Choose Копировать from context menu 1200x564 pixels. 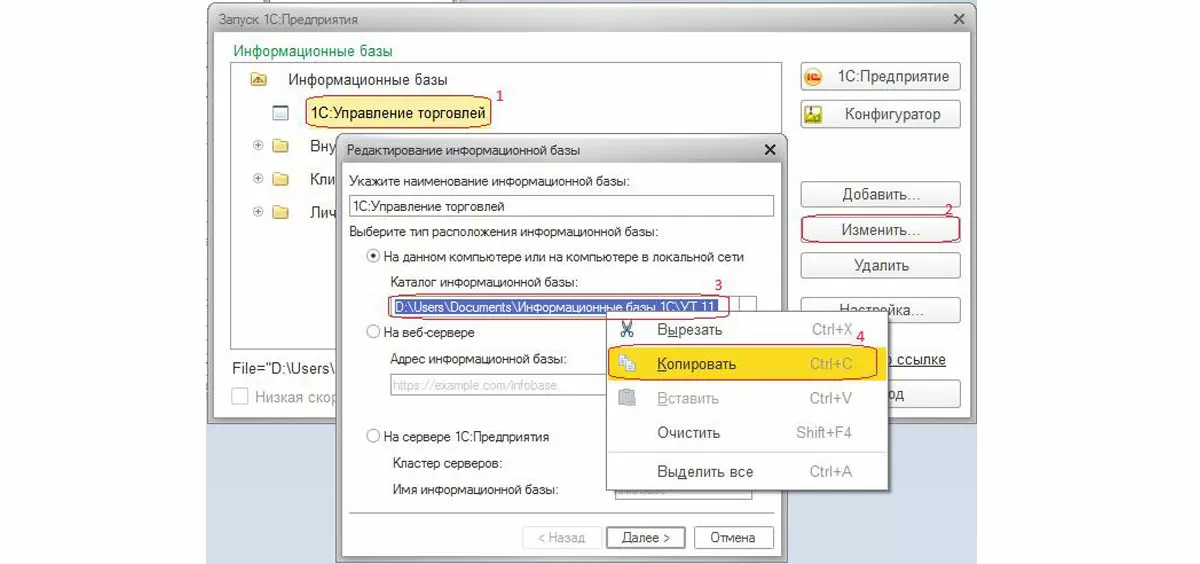pyautogui.click(x=747, y=364)
